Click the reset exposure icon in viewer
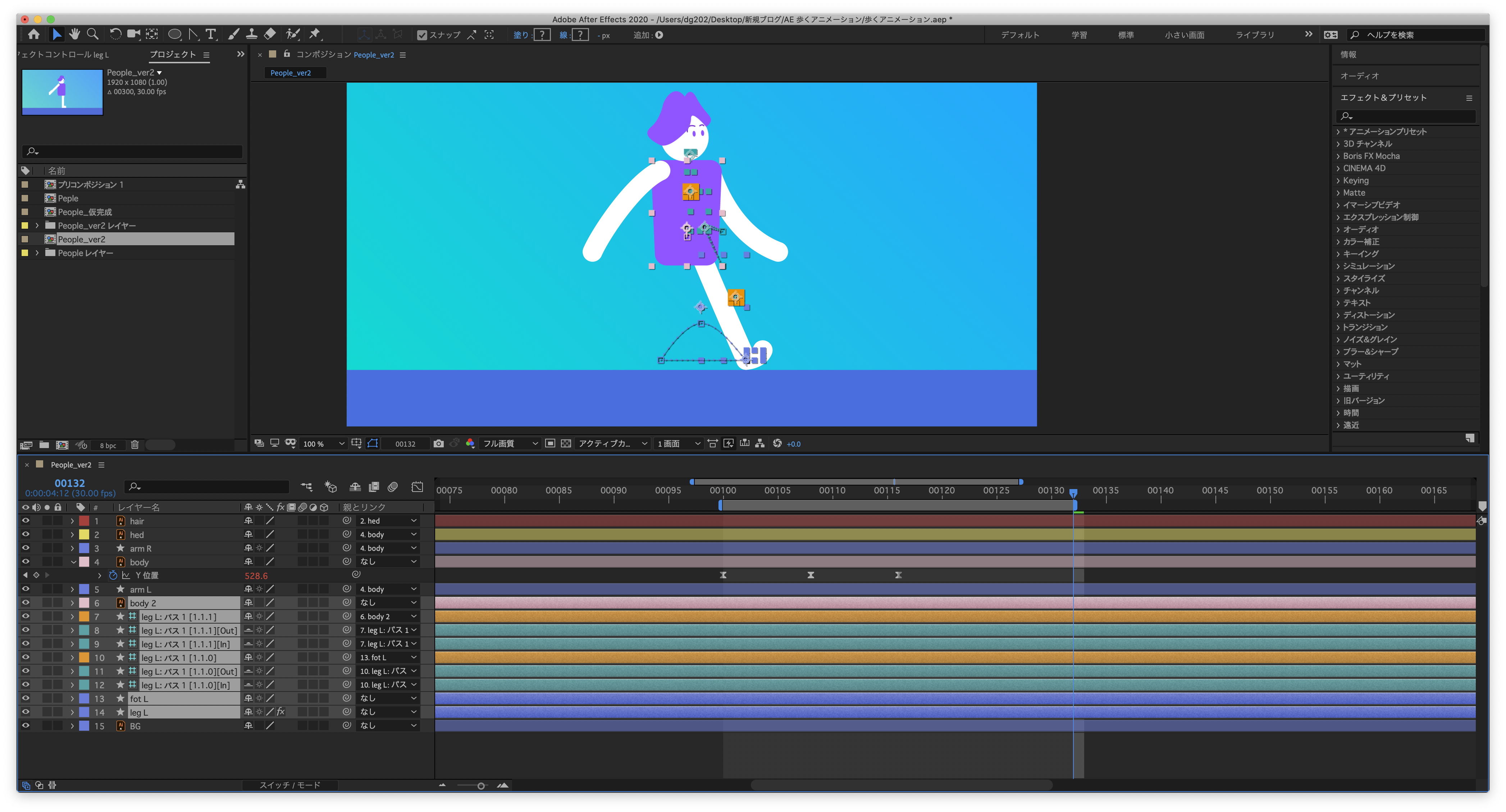The height and width of the screenshot is (812, 1506). click(777, 444)
